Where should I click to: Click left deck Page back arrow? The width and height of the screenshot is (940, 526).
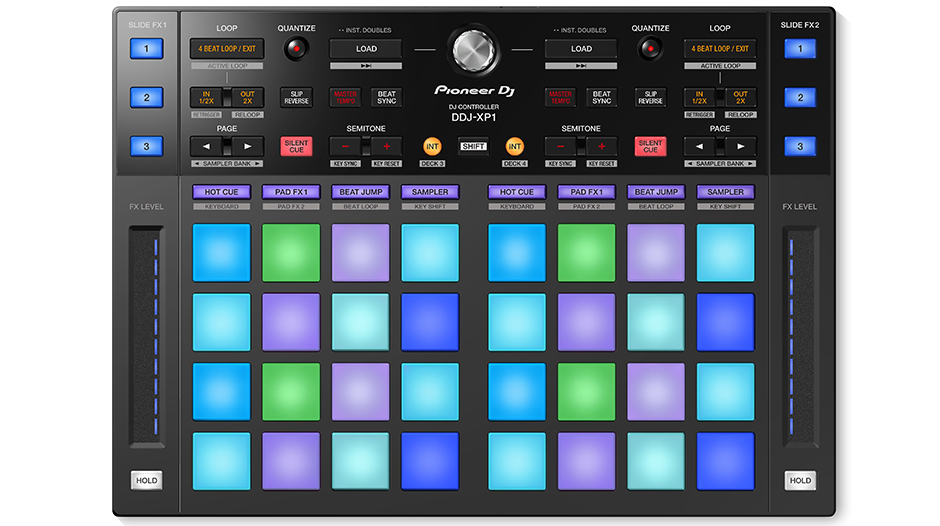(206, 146)
